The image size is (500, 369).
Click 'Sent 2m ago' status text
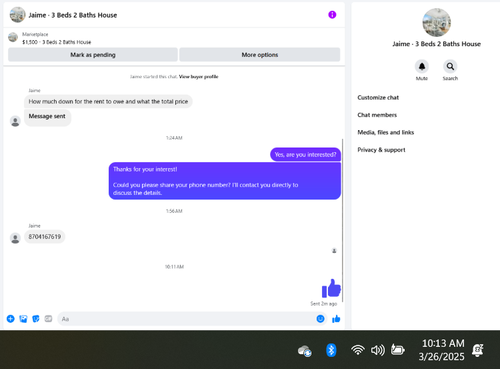click(324, 304)
